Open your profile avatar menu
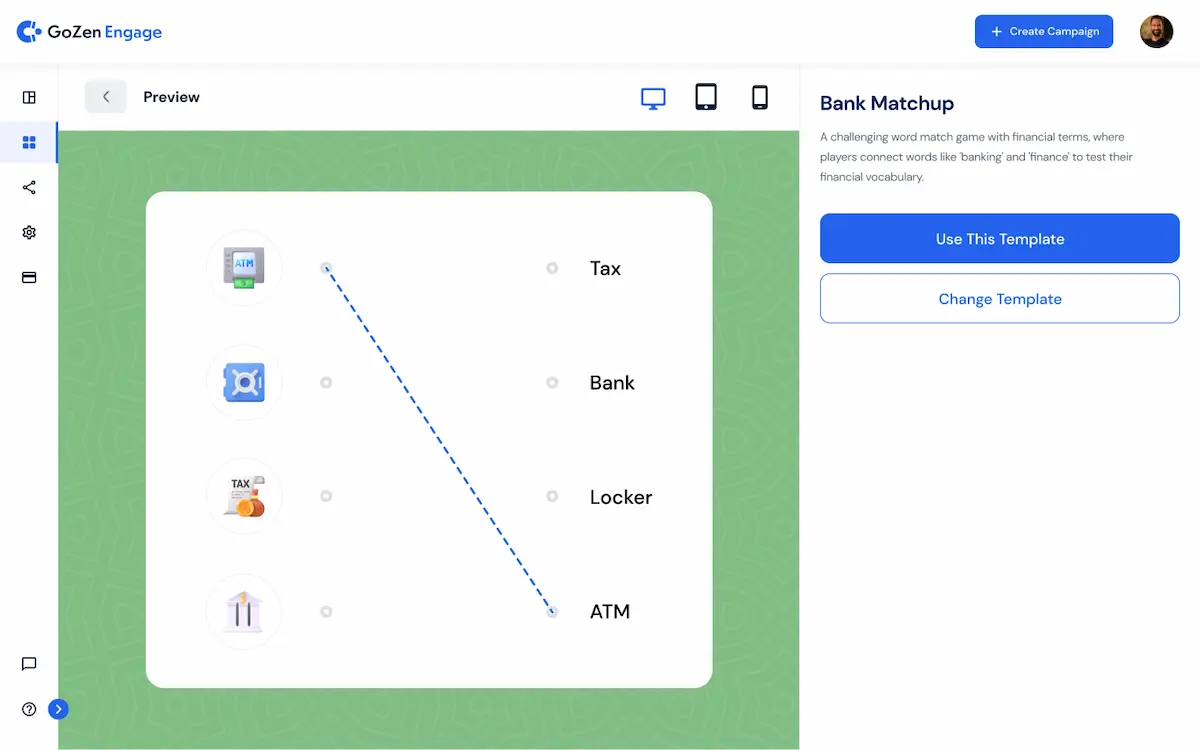1200x750 pixels. (1156, 31)
